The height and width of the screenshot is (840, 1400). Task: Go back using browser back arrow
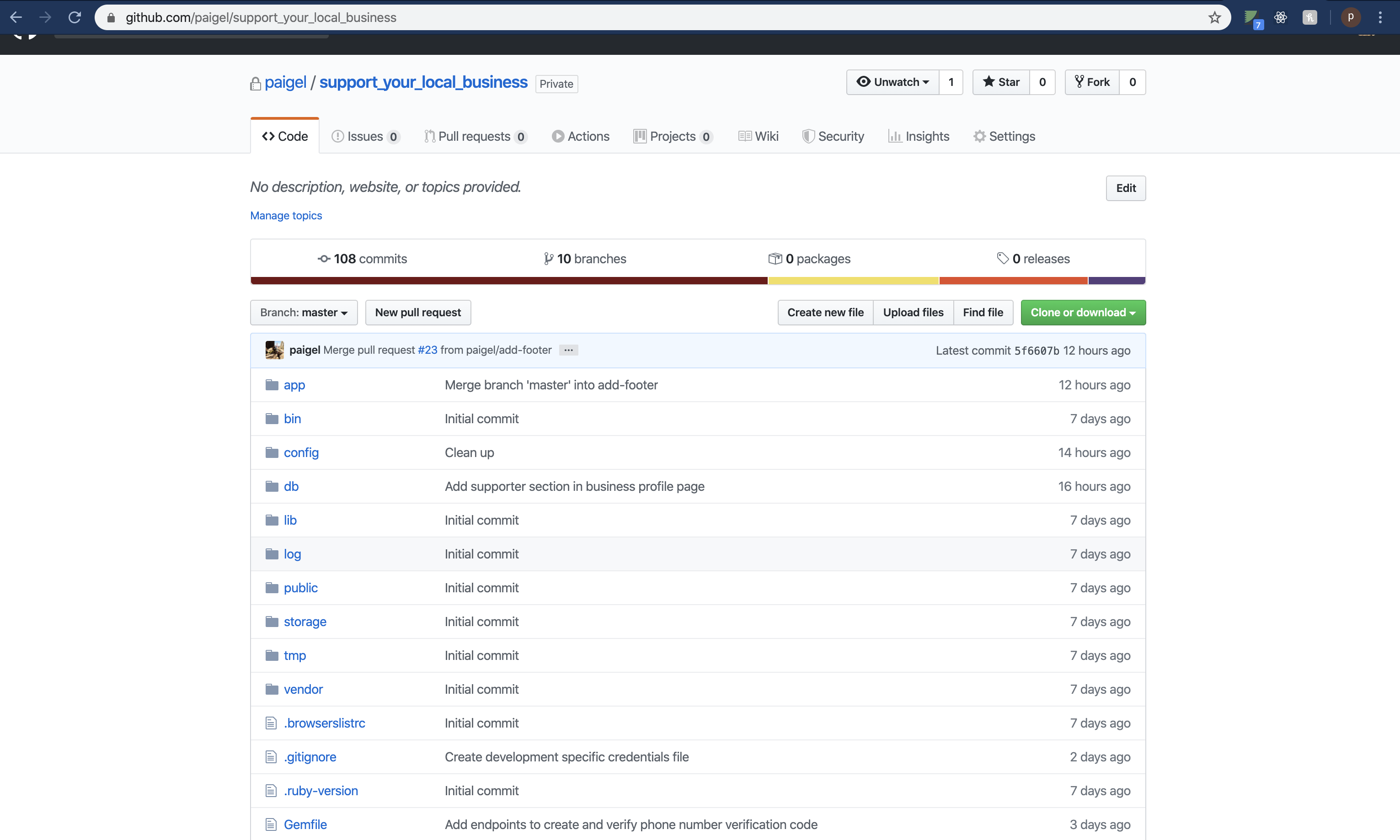(x=16, y=17)
